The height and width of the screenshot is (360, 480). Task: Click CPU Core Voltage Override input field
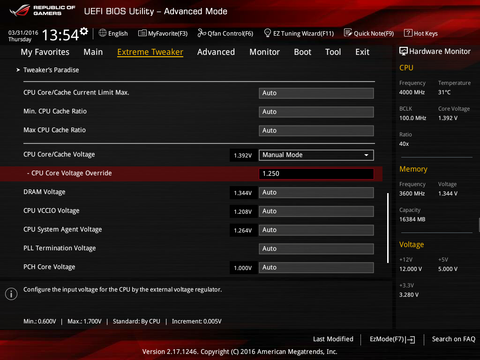316,174
